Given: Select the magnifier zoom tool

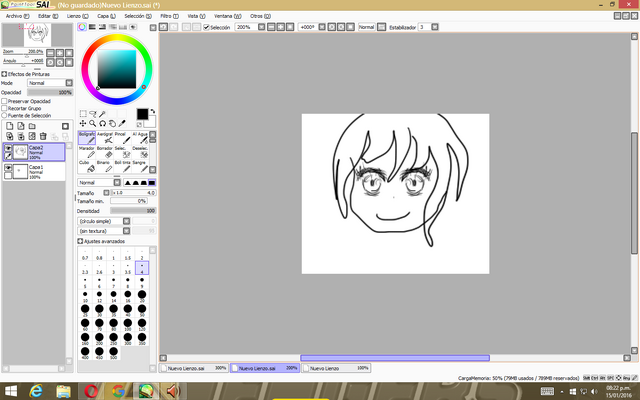Looking at the screenshot, I should pos(93,123).
